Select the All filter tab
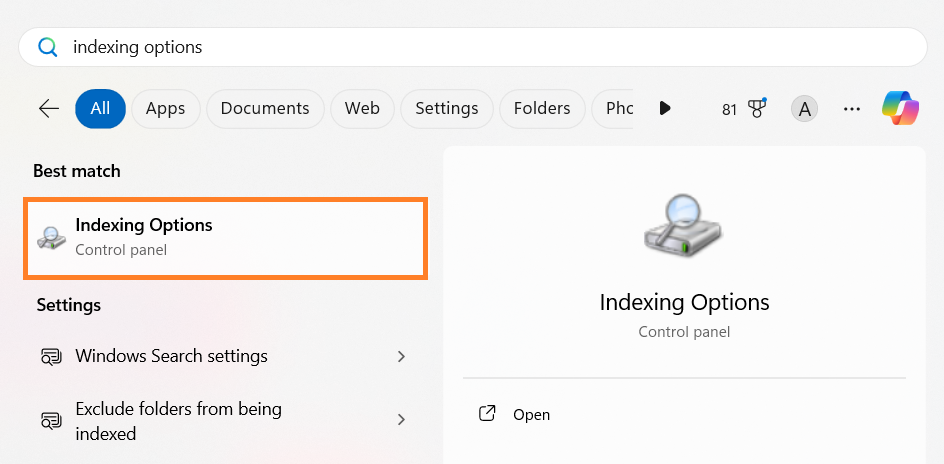944x464 pixels. tap(100, 108)
